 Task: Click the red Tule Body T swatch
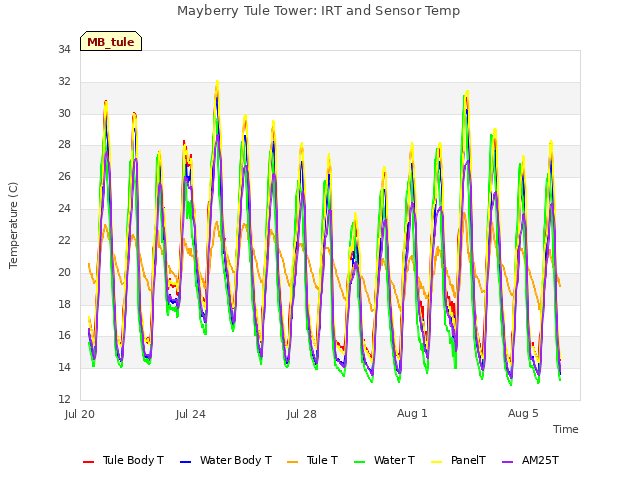[89, 462]
